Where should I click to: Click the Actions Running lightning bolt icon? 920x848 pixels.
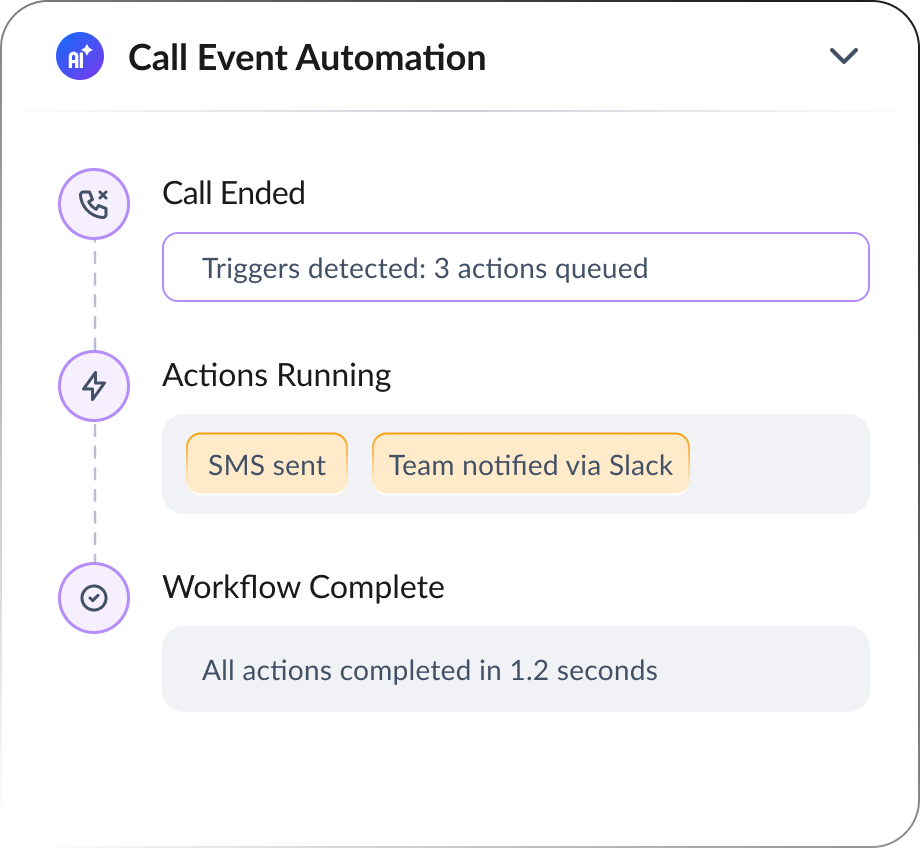(94, 386)
